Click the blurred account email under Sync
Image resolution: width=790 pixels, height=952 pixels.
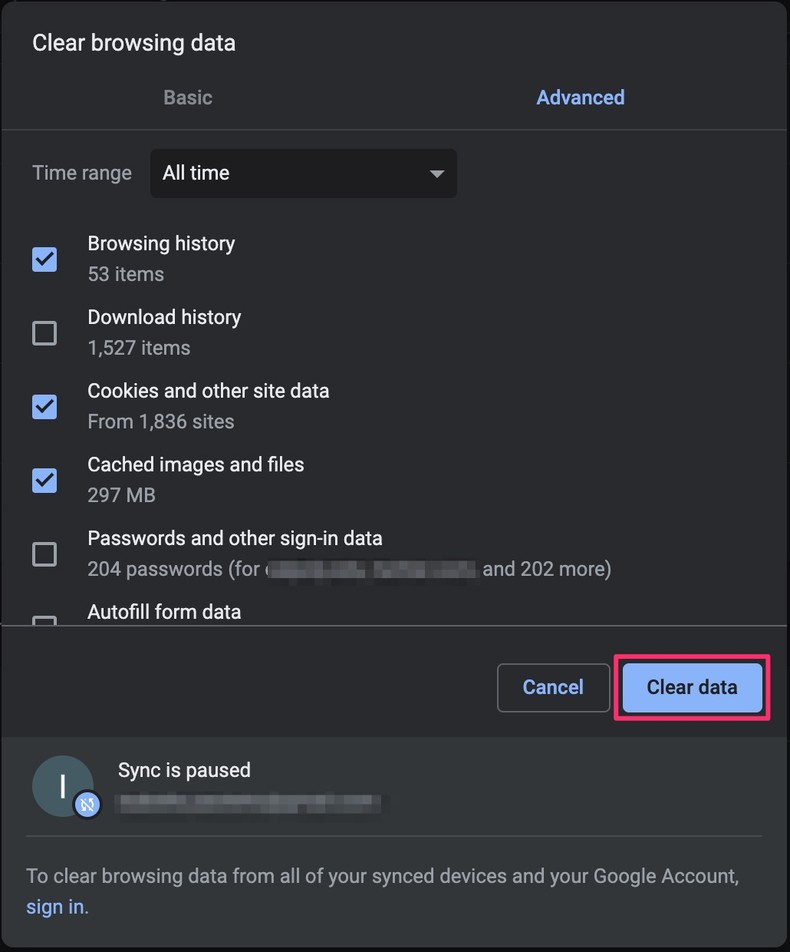click(x=250, y=802)
